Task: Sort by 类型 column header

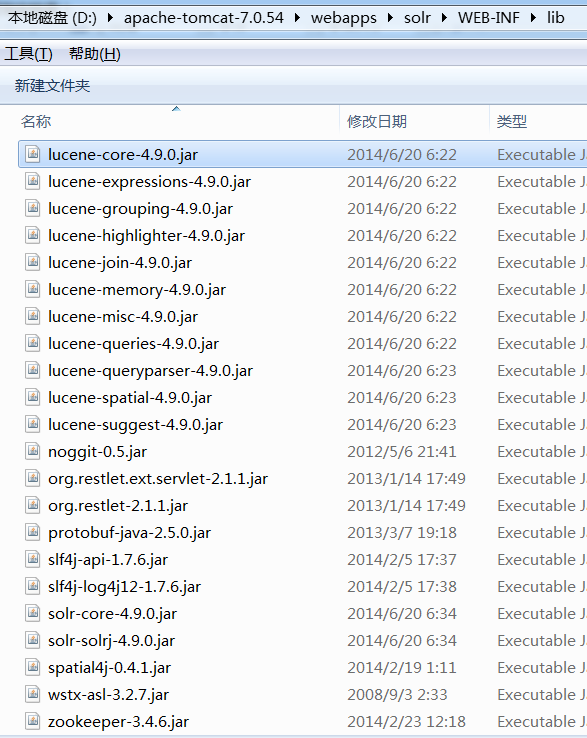Action: (x=512, y=121)
